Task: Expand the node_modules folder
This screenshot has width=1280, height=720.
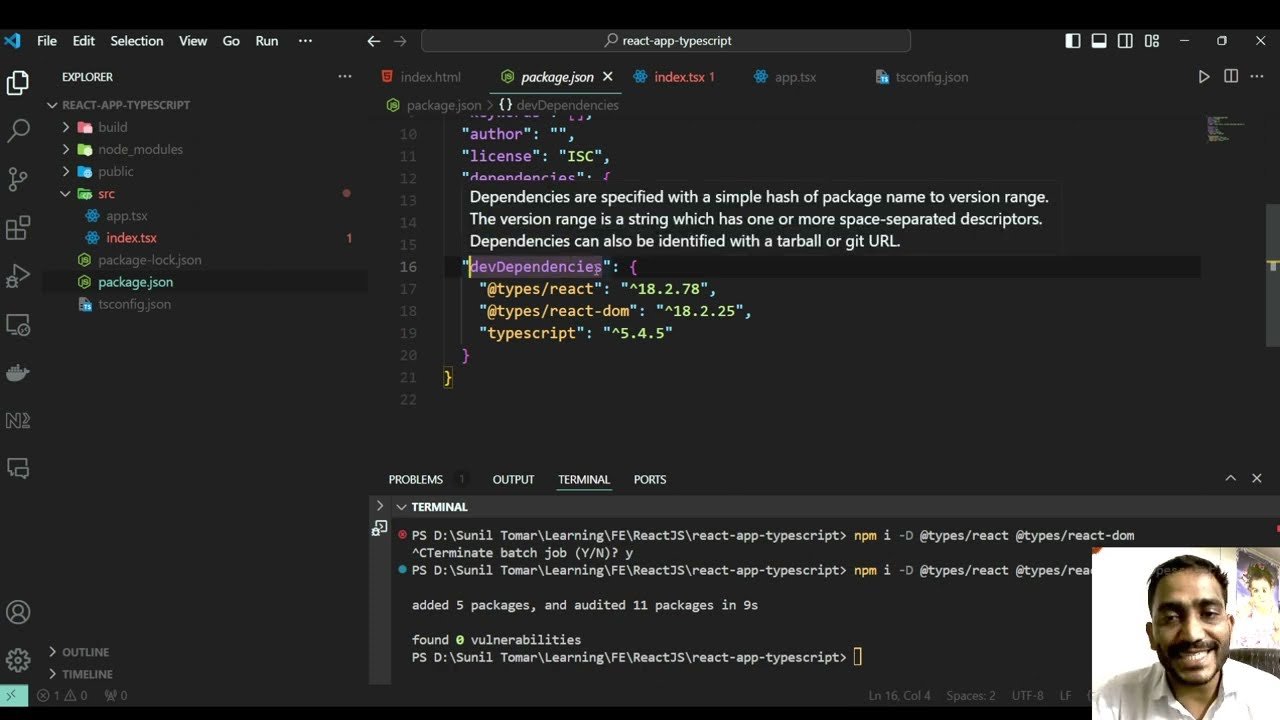Action: pyautogui.click(x=66, y=149)
